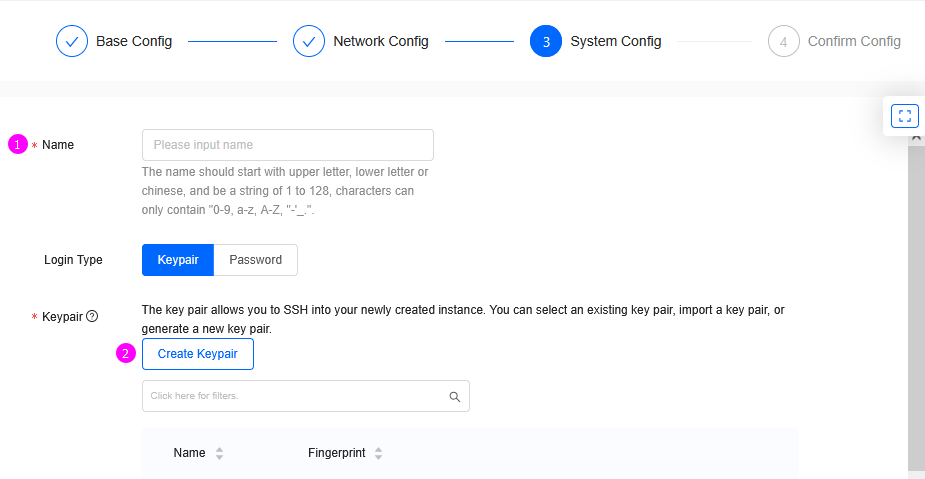925x479 pixels.
Task: Click the vertical scrollbar up arrow
Action: tap(916, 137)
